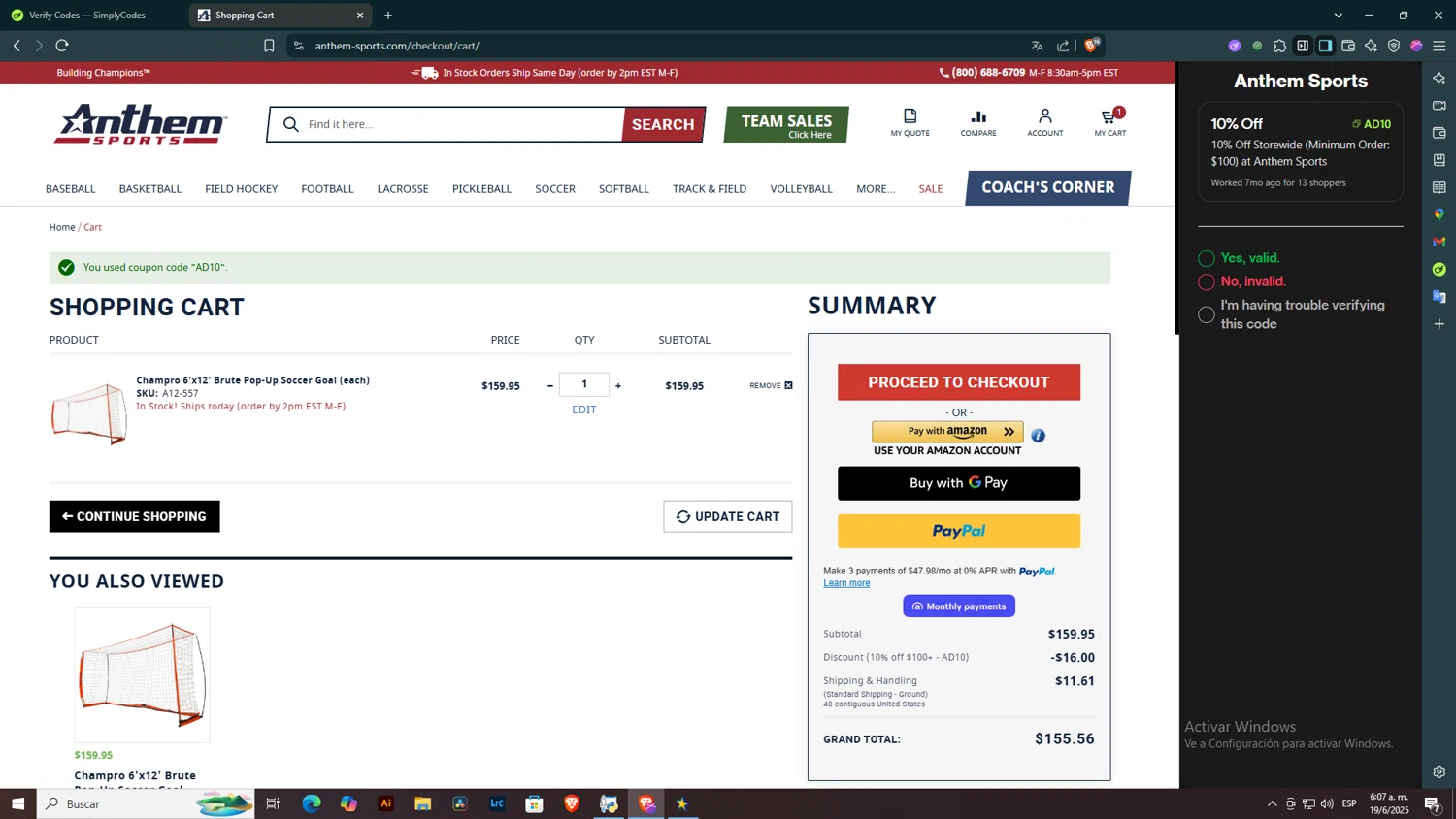This screenshot has width=1456, height=819.
Task: Click the Remove item X icon
Action: 788,385
